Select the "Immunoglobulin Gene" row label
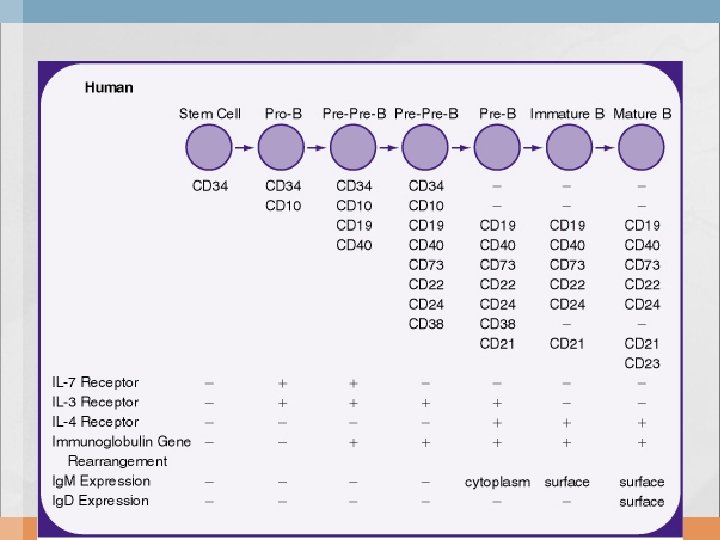Screen dimensions: 720x540 point(121,442)
